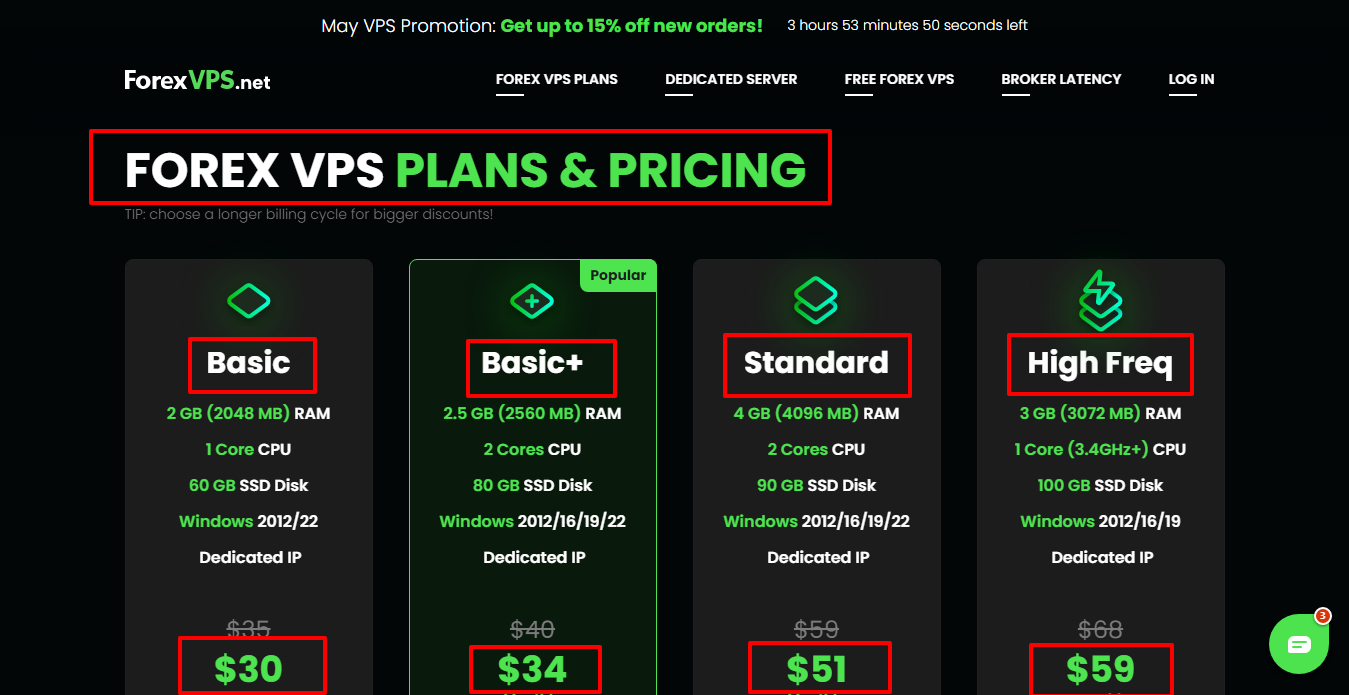
Task: Open the Free Forex VPS page
Action: tap(899, 79)
